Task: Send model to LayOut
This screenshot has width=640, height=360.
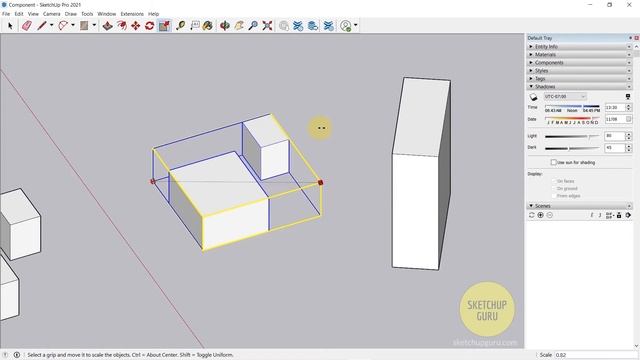Action: pos(313,26)
